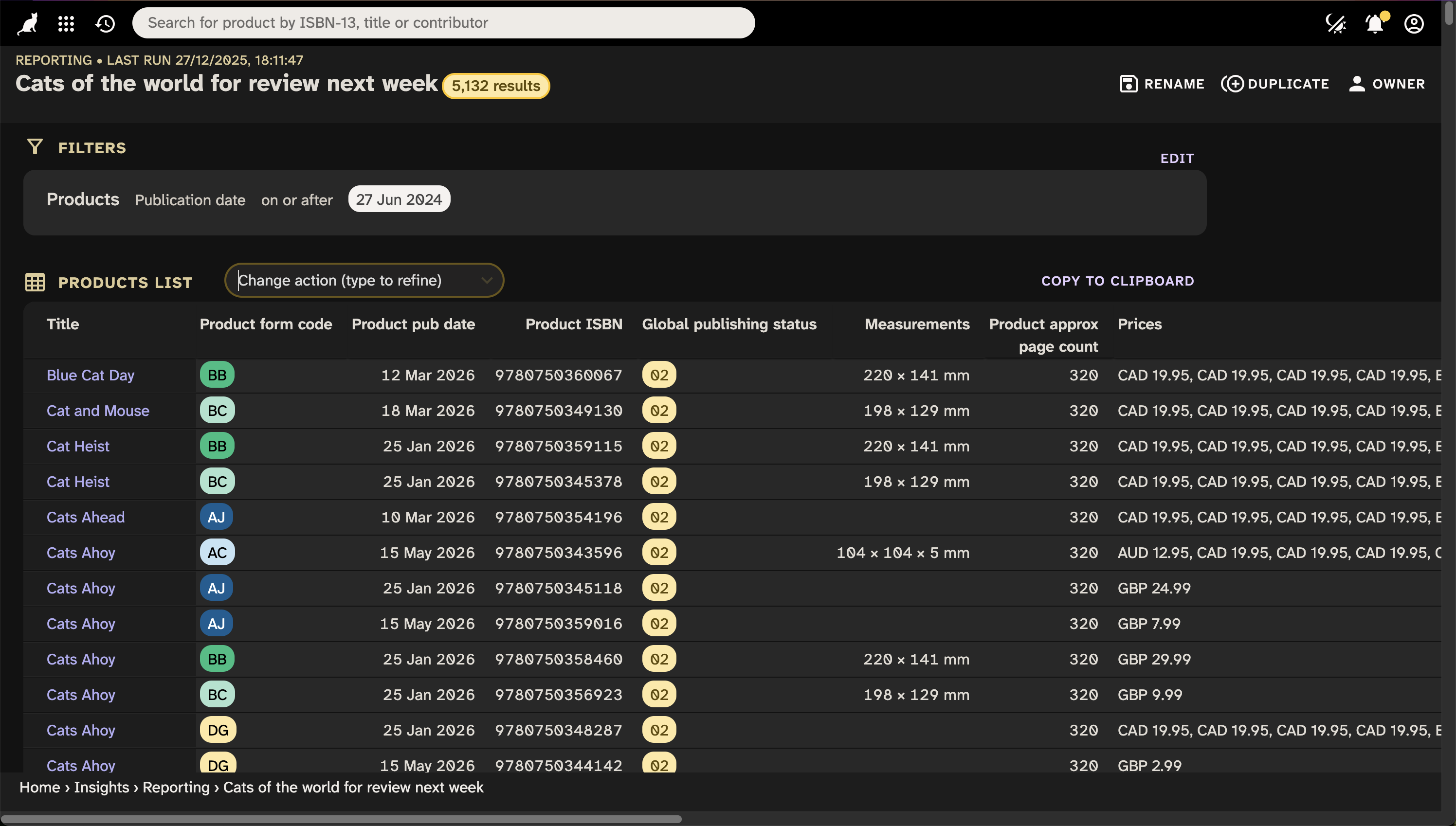Open the user account menu
The image size is (1456, 826).
[x=1414, y=24]
